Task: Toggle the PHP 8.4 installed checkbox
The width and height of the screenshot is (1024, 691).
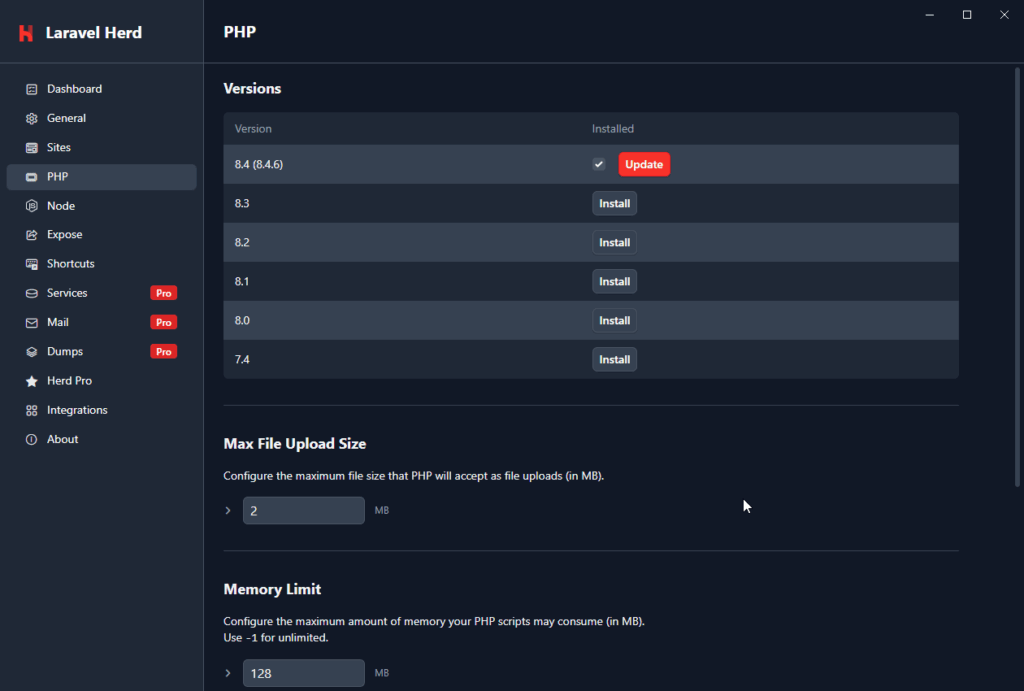Action: tap(599, 164)
